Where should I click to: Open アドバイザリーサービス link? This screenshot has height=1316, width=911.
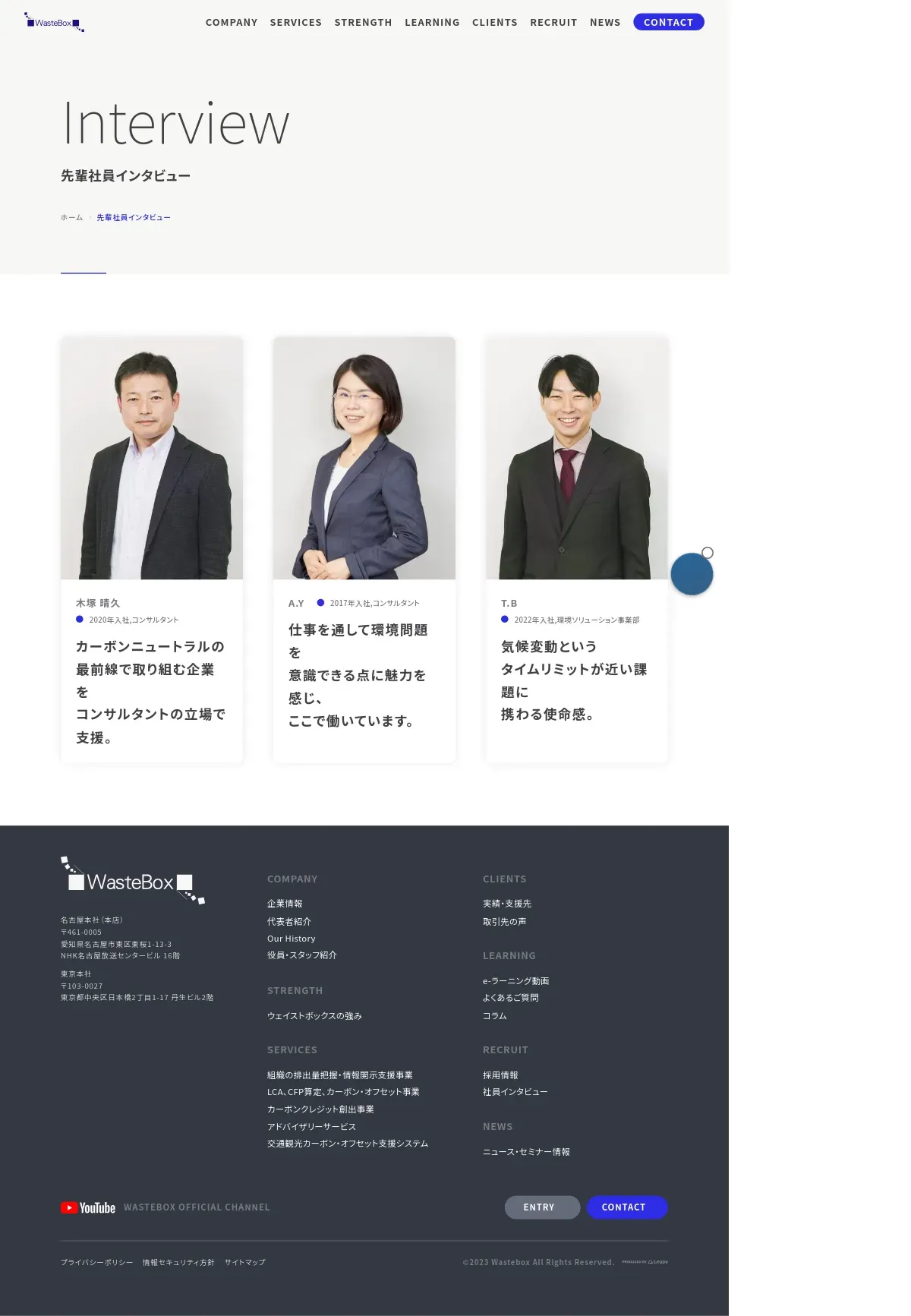coord(311,1127)
